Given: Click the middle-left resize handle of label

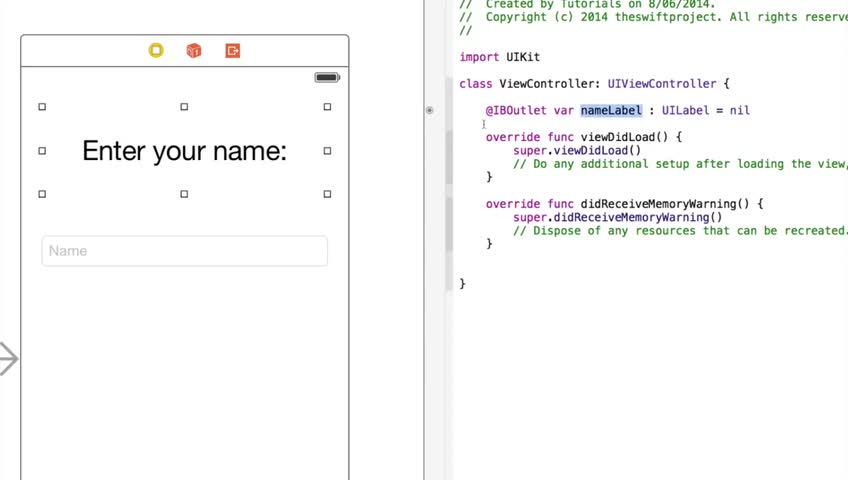Looking at the screenshot, I should coord(42,151).
